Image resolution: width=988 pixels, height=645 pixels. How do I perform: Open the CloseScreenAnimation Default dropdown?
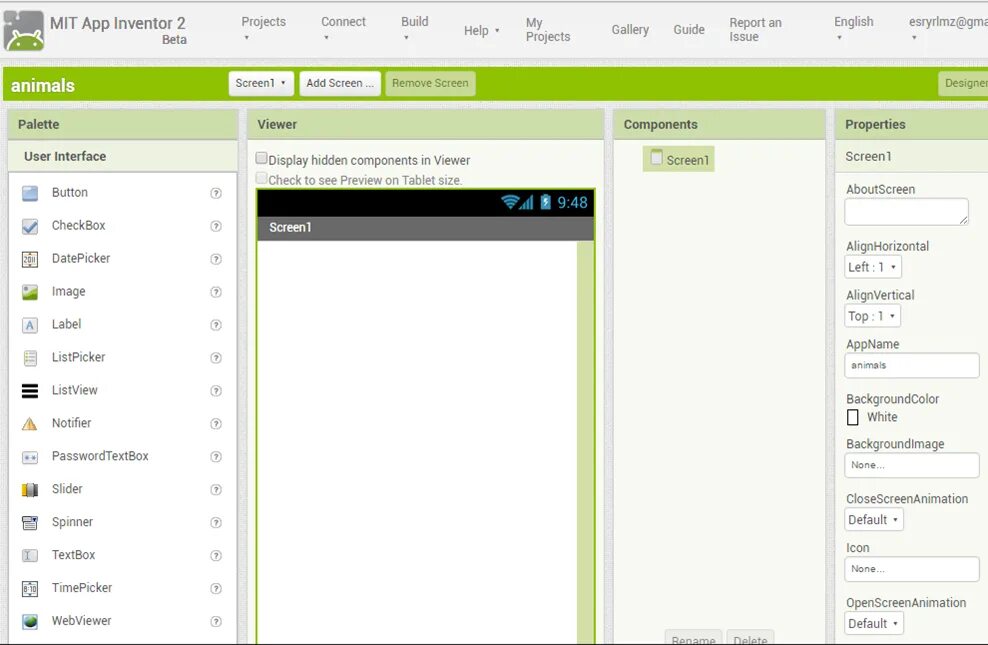874,520
